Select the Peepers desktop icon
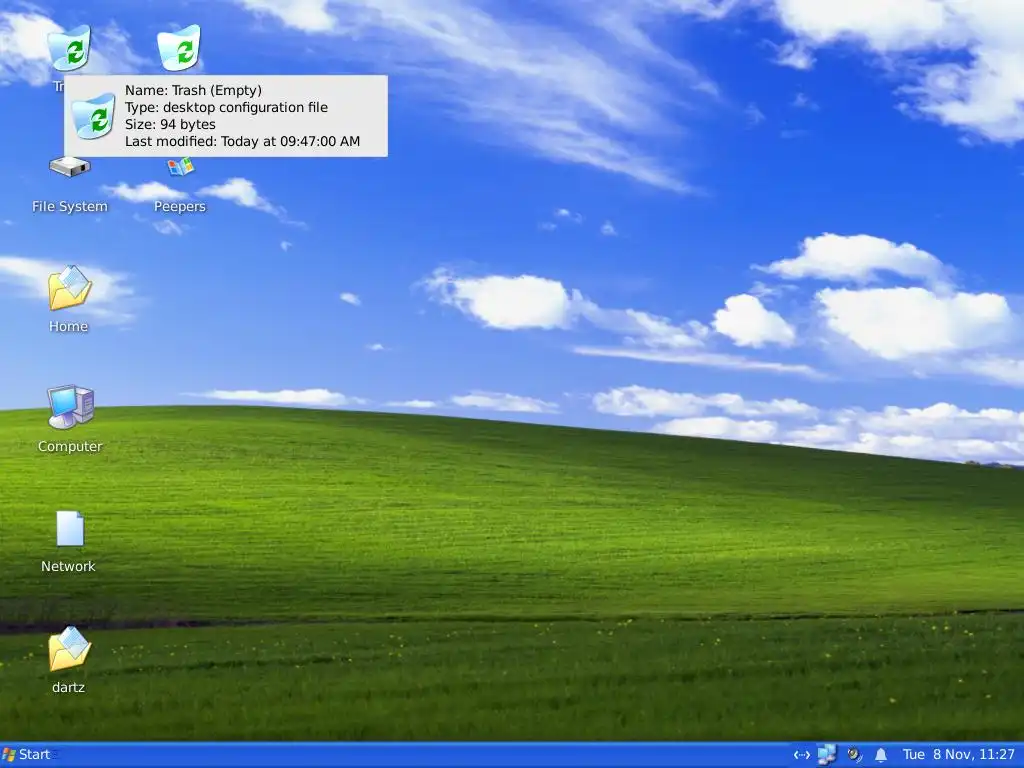 (180, 167)
